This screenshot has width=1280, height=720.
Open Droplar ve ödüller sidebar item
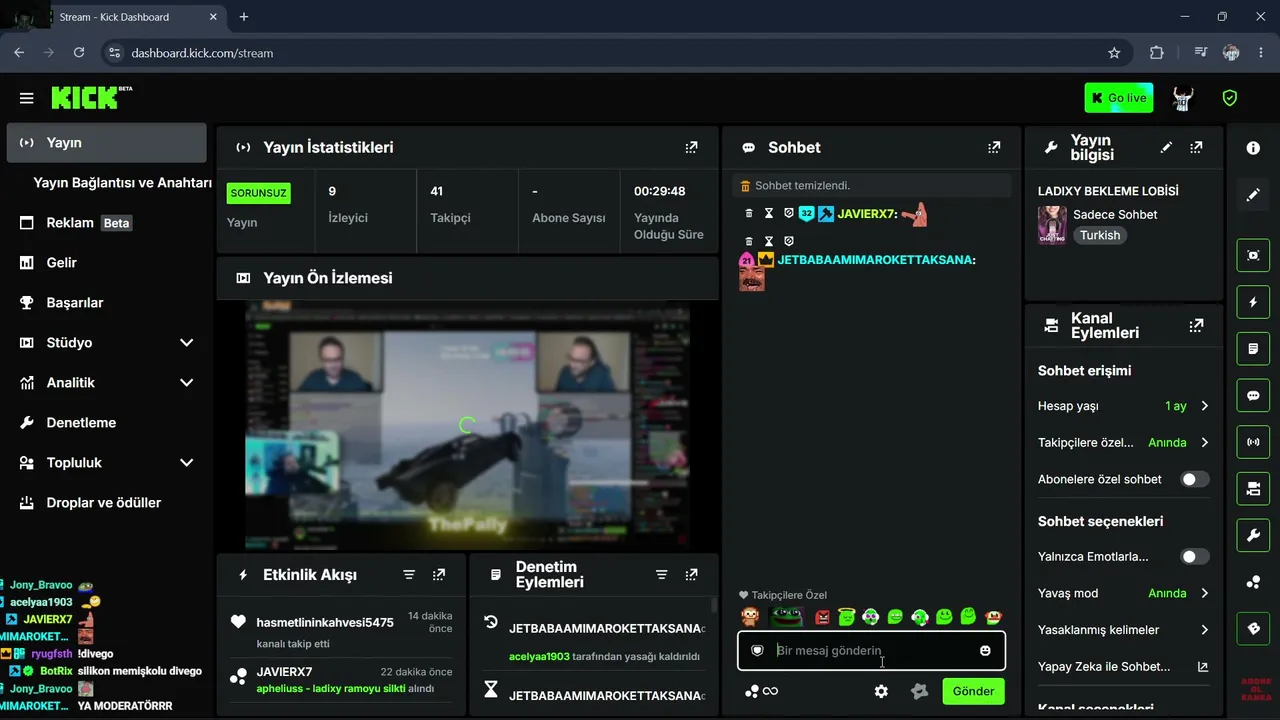coord(106,503)
